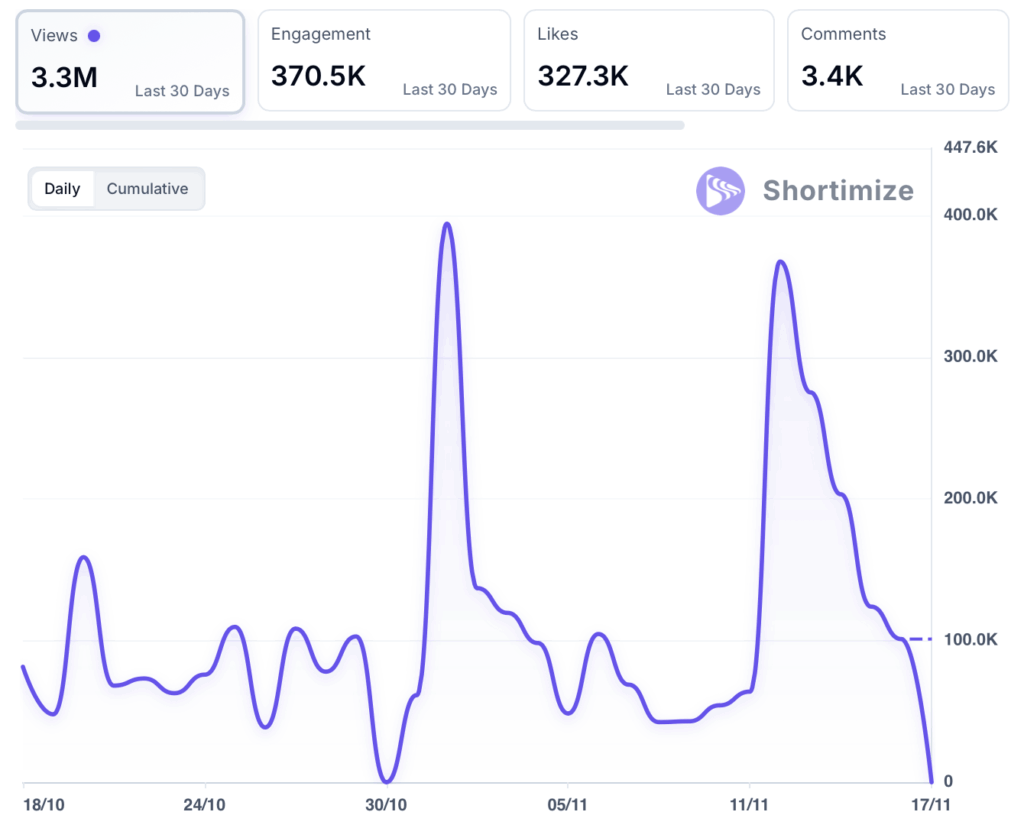Switch chart to Cumulative view
This screenshot has width=1024, height=828.
[x=147, y=189]
